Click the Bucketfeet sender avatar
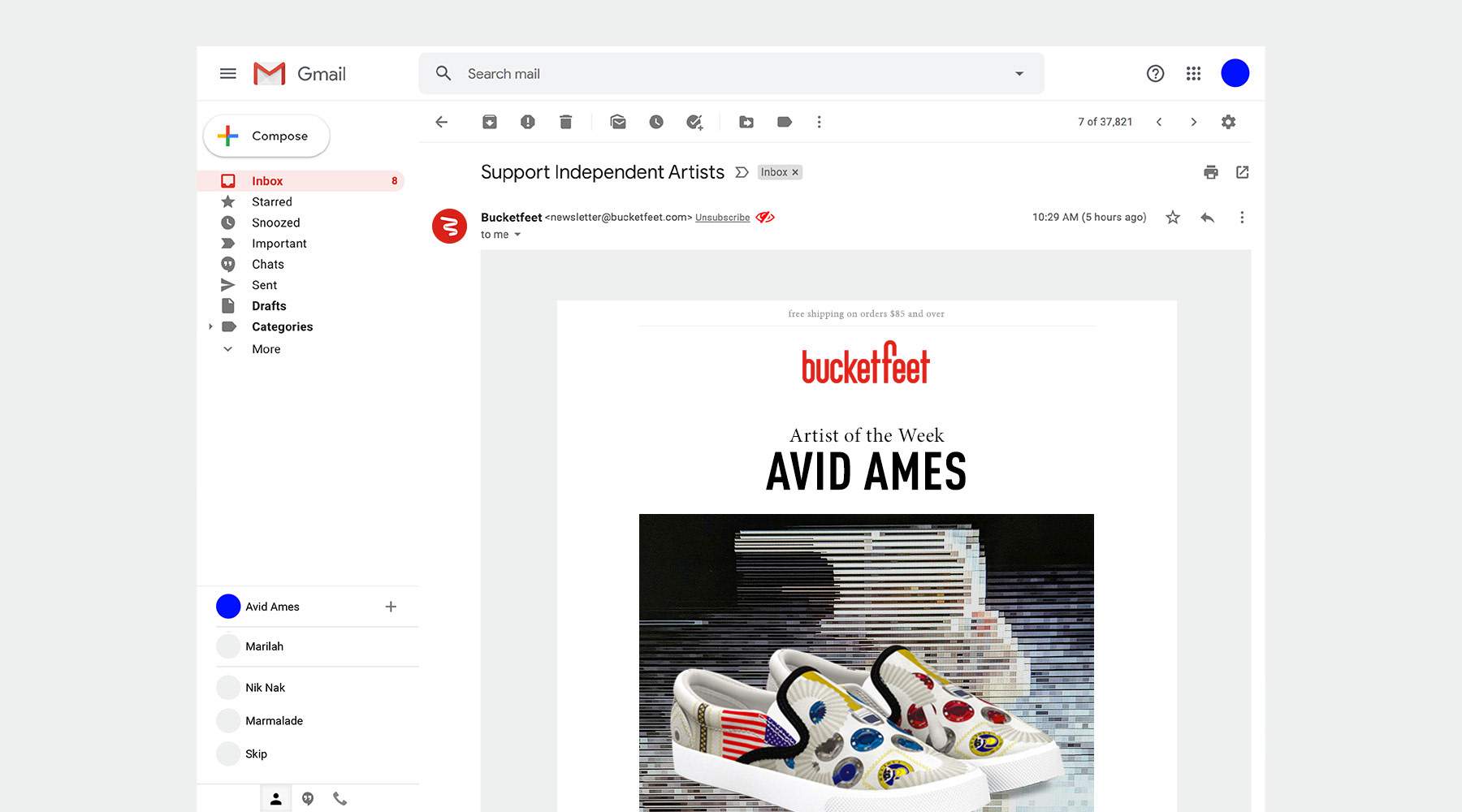This screenshot has width=1462, height=812. coord(449,226)
